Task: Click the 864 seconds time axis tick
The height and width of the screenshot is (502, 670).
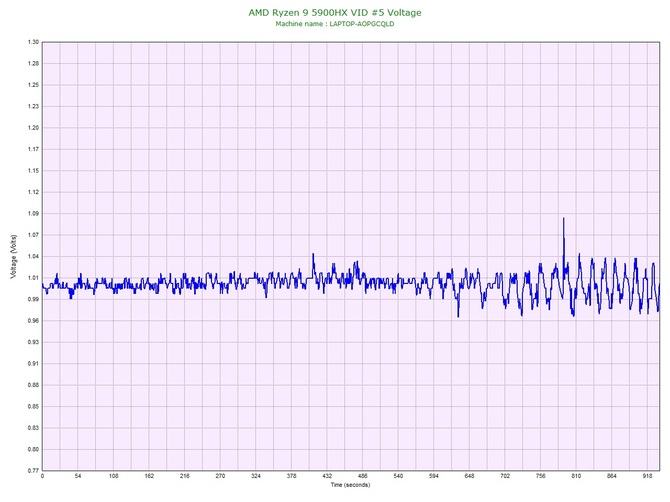Action: tap(612, 476)
